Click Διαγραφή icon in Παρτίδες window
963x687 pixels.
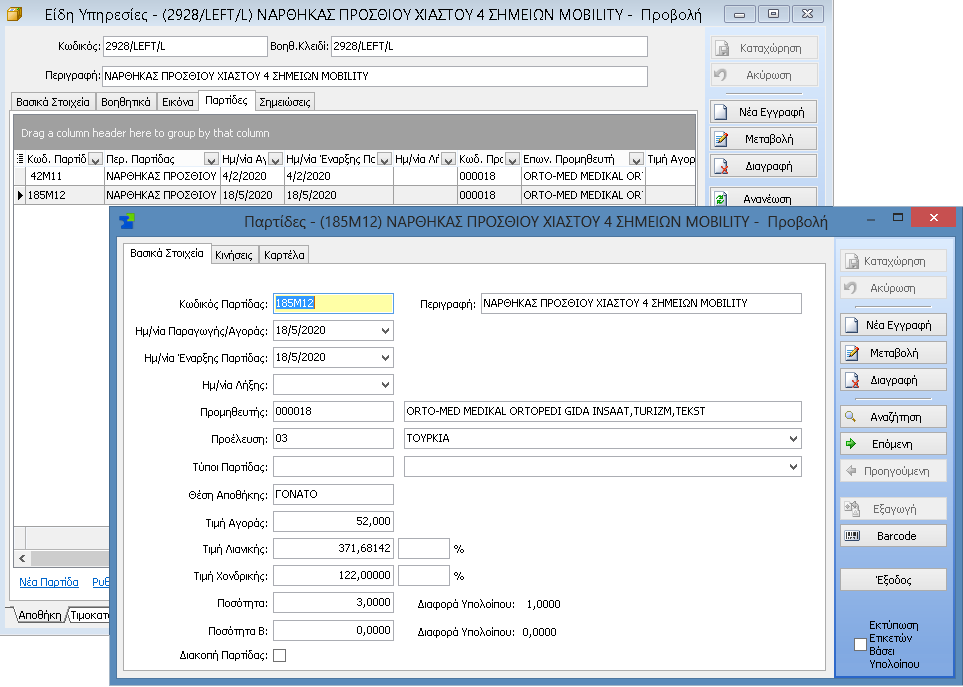pyautogui.click(x=852, y=380)
